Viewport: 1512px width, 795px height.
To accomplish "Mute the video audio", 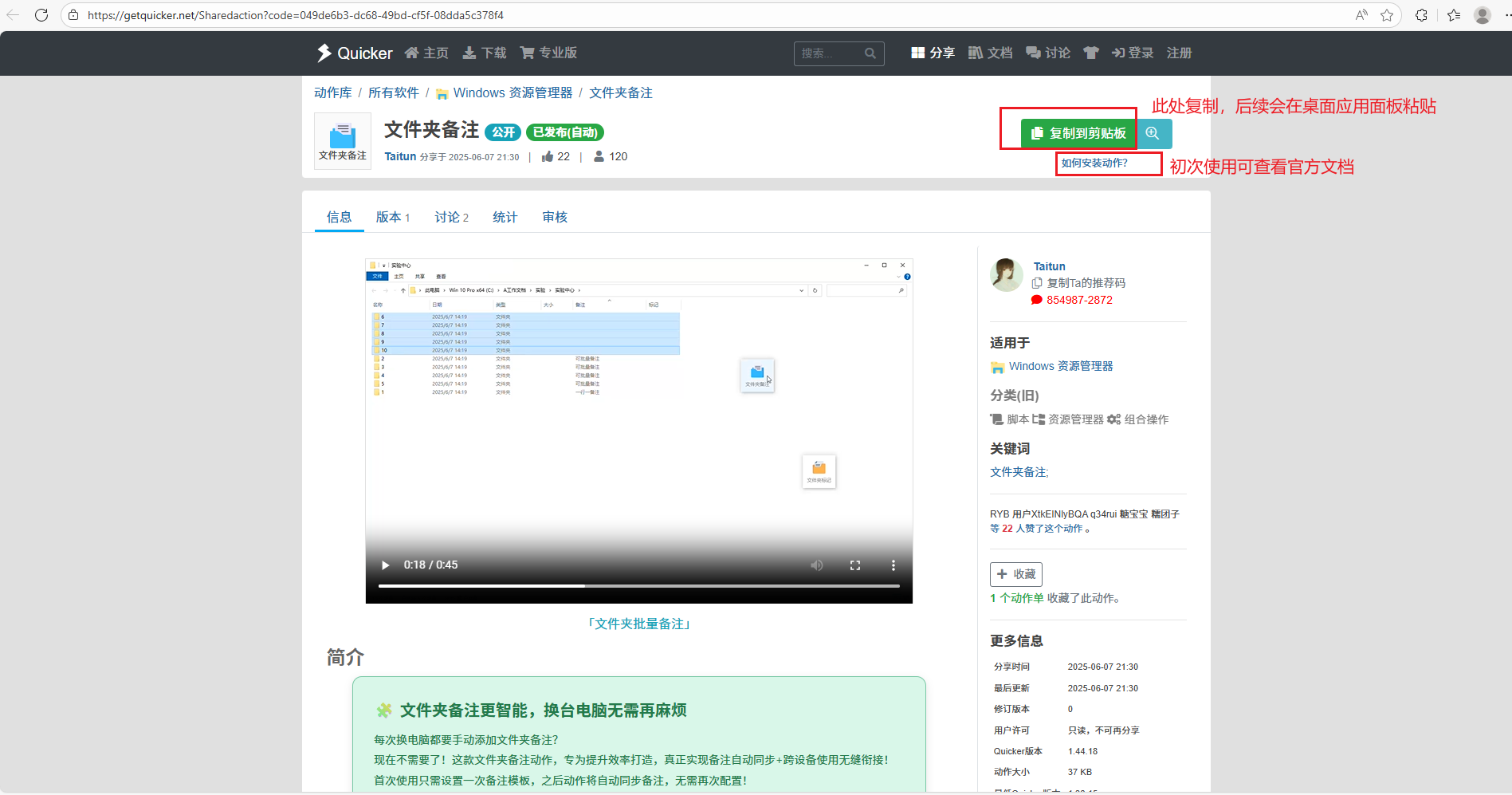I will coord(816,565).
